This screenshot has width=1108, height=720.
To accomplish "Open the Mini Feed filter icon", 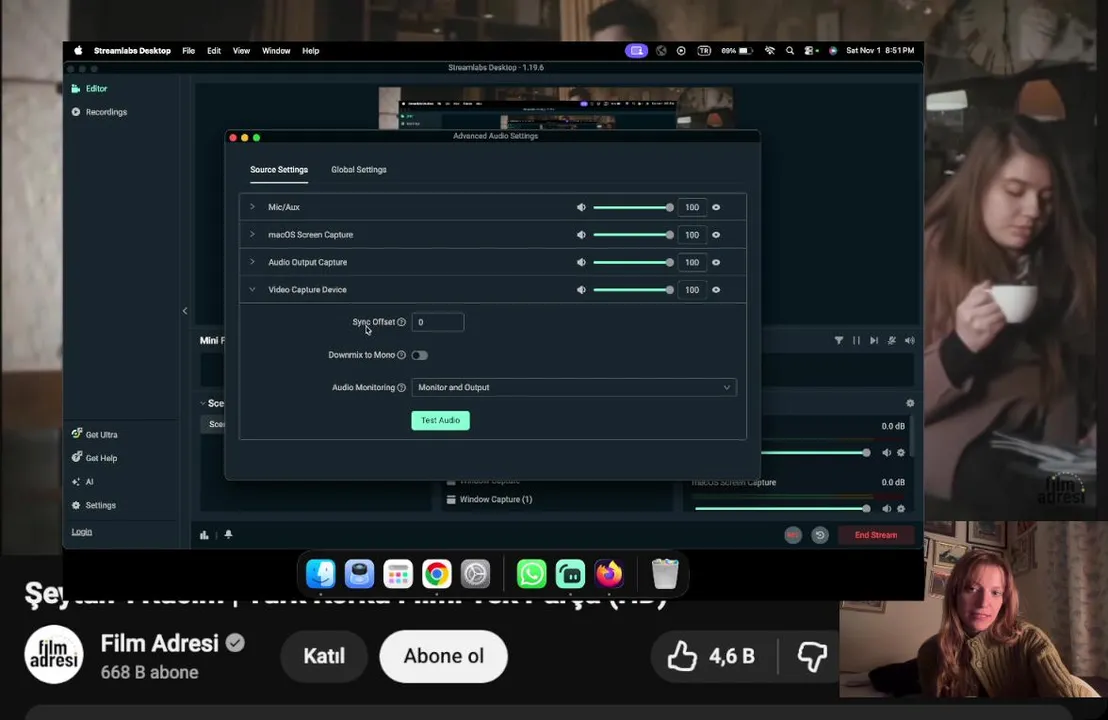I will 839,341.
